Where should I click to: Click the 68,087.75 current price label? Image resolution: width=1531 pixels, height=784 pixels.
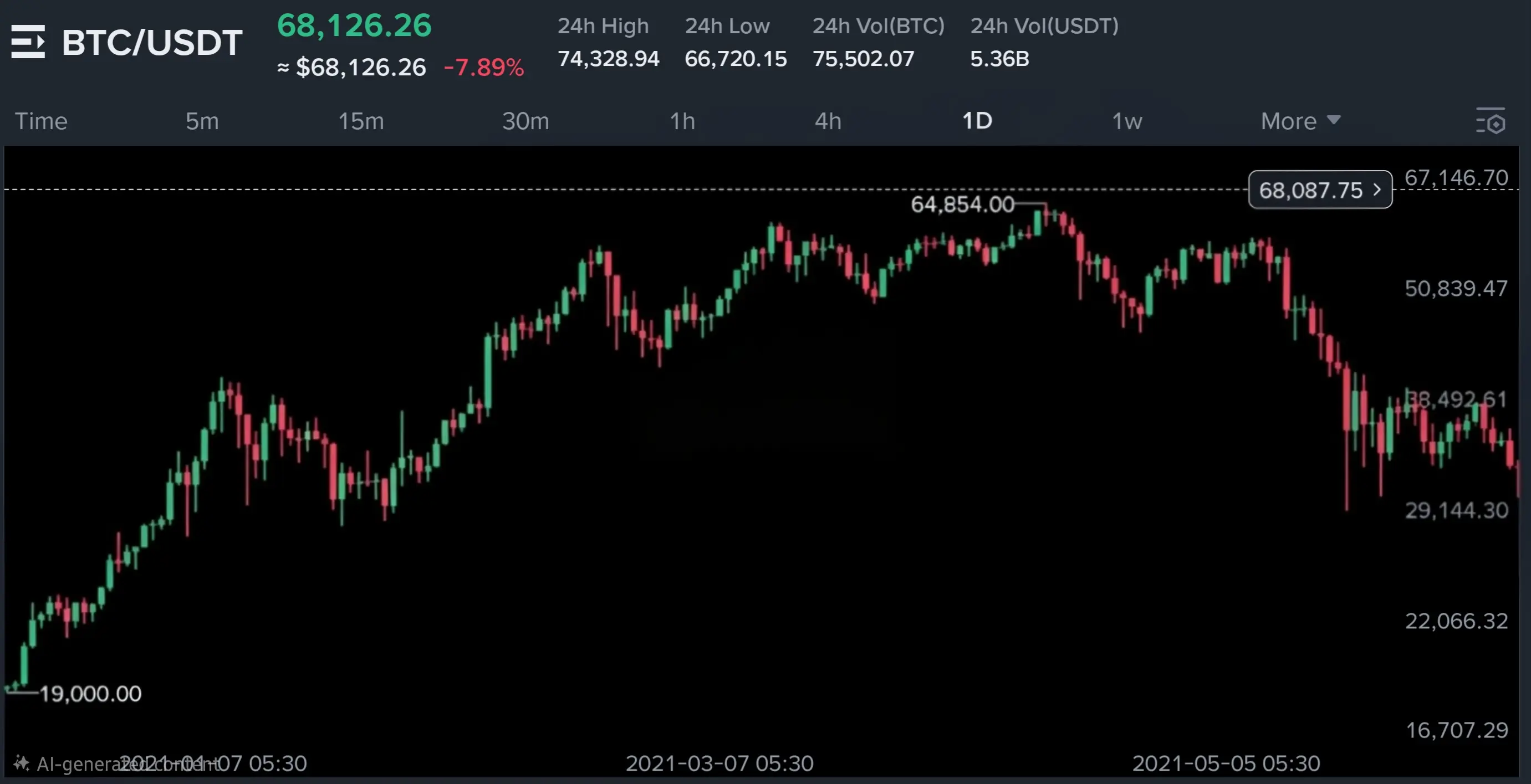1310,190
